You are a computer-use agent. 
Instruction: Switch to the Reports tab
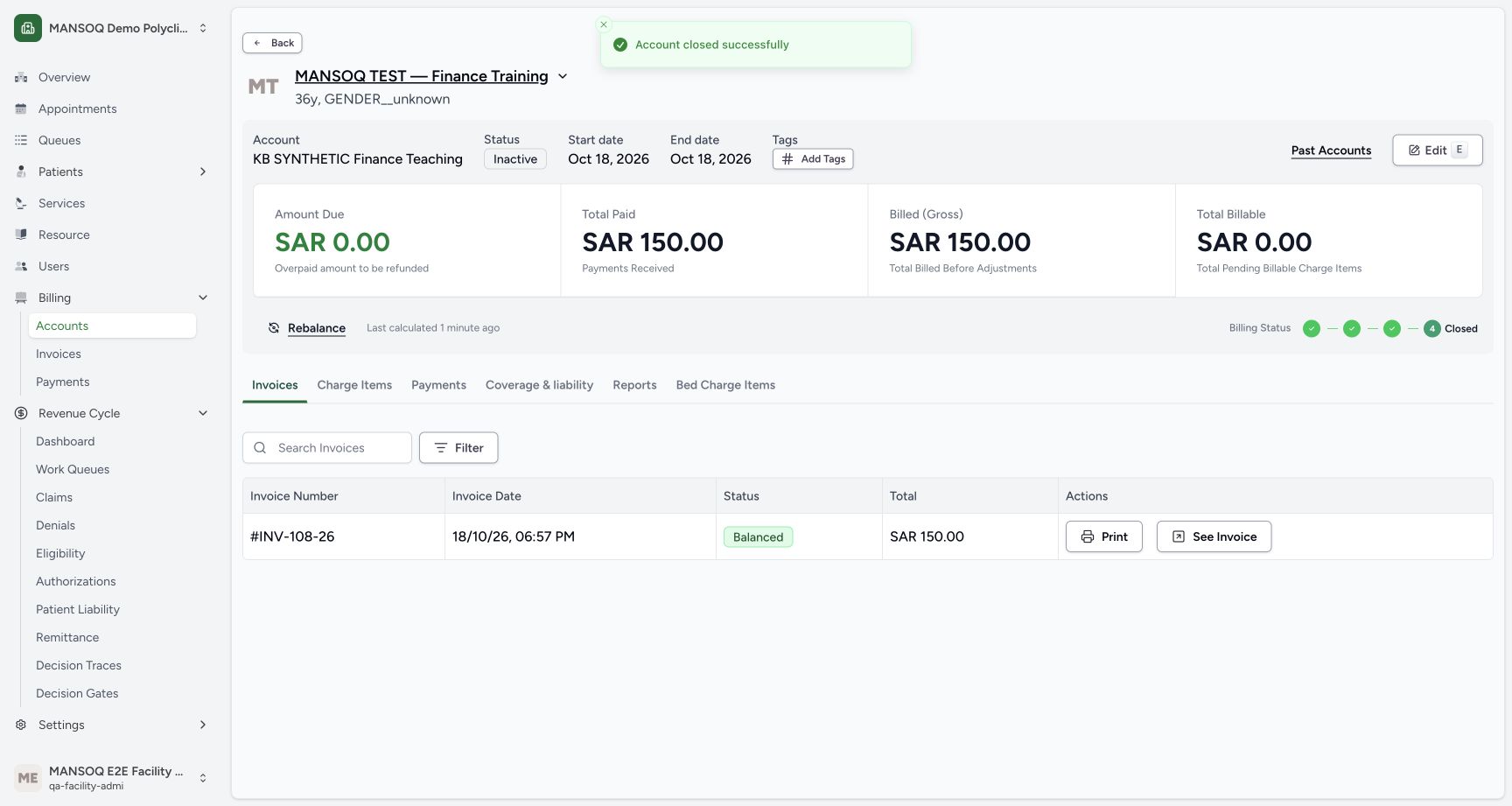[634, 385]
